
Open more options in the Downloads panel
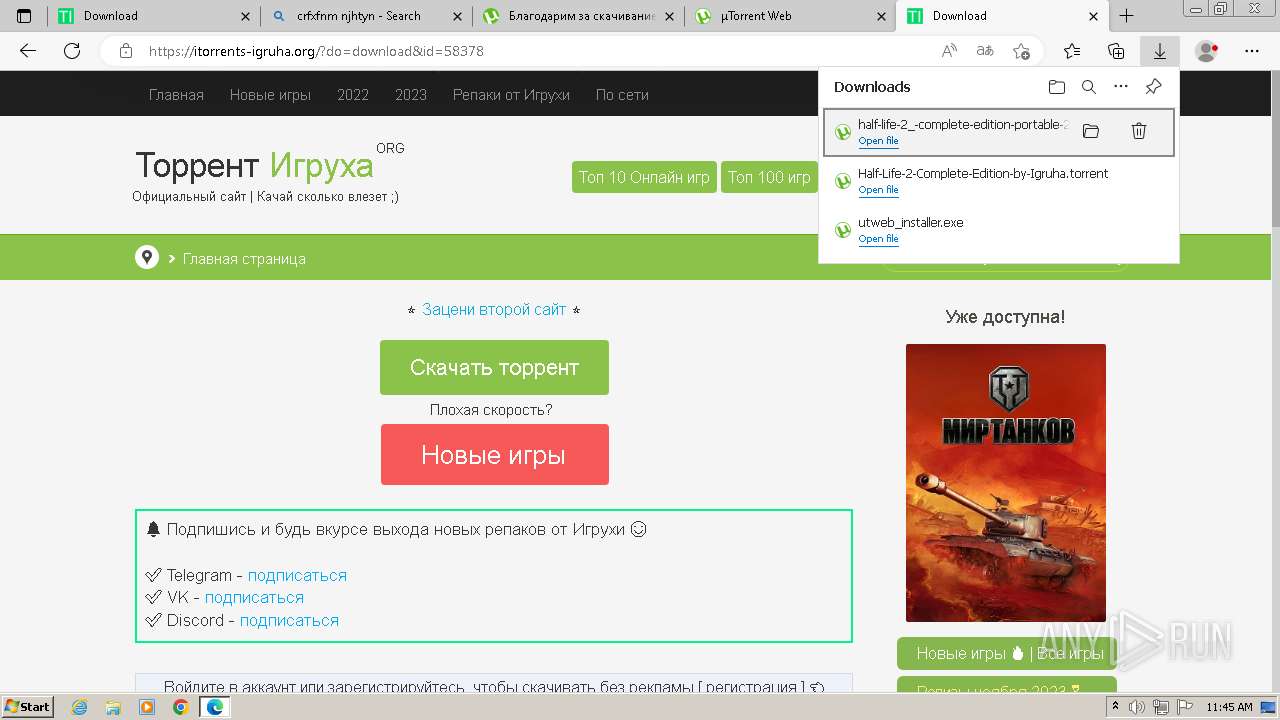(x=1121, y=87)
